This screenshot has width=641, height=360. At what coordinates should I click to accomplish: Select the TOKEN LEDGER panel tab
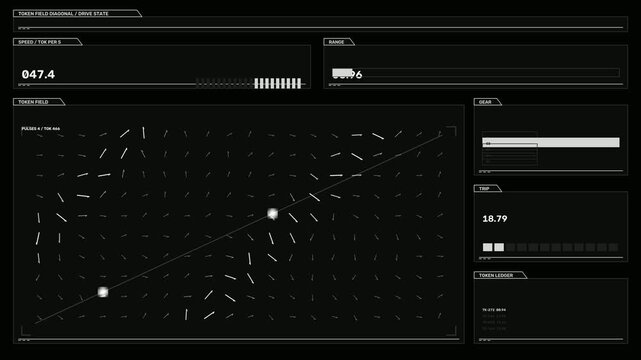[x=500, y=275]
